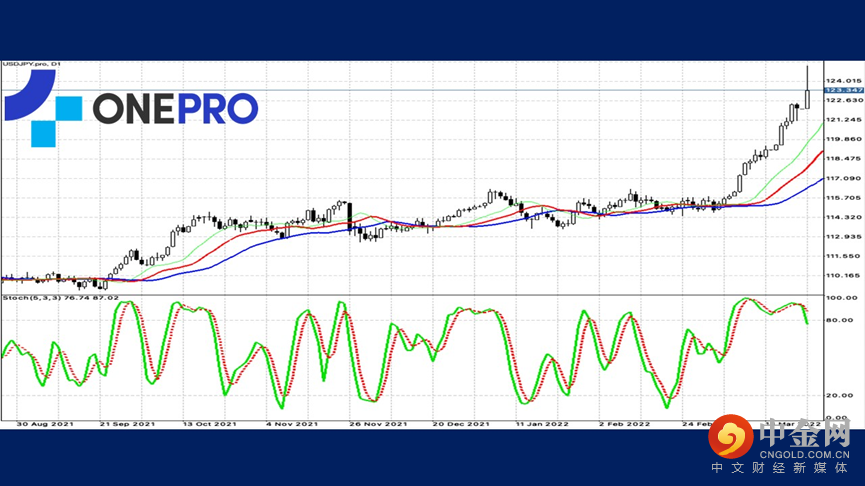Click the USDJPY.pro, D1 chart title
865x486 pixels.
pos(31,65)
